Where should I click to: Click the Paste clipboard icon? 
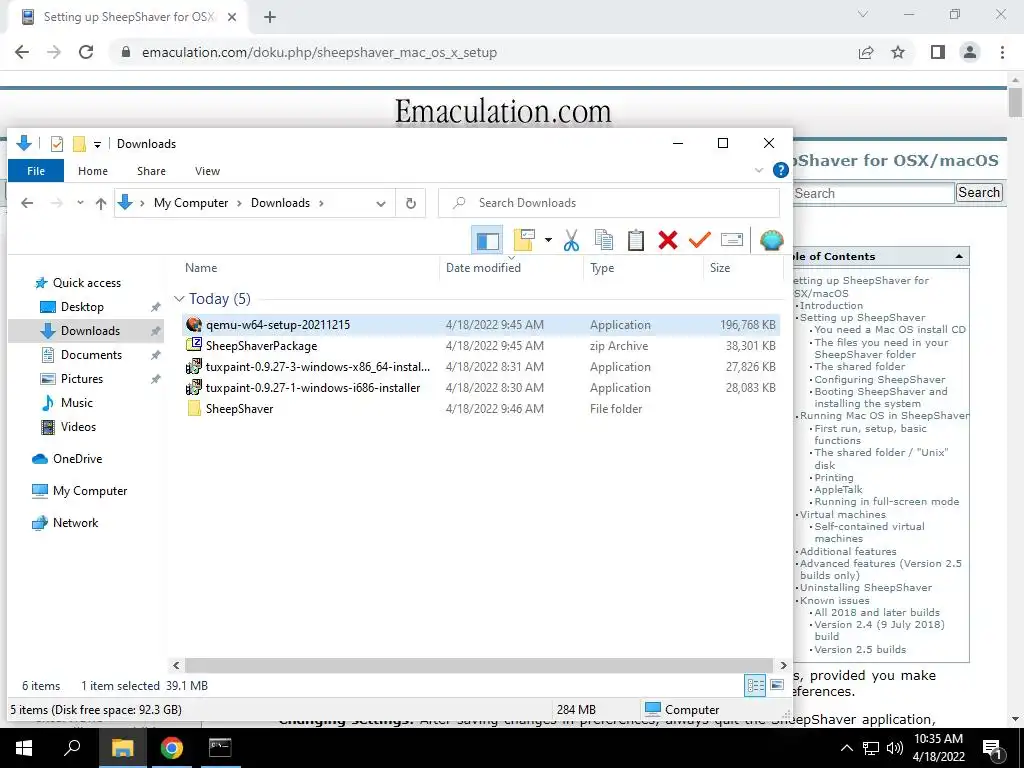[635, 240]
